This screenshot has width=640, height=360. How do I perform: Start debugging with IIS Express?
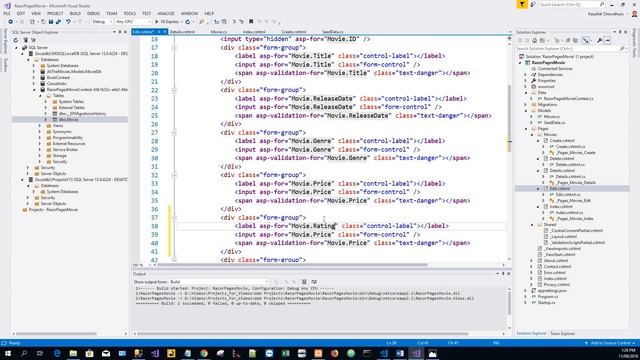[x=167, y=22]
